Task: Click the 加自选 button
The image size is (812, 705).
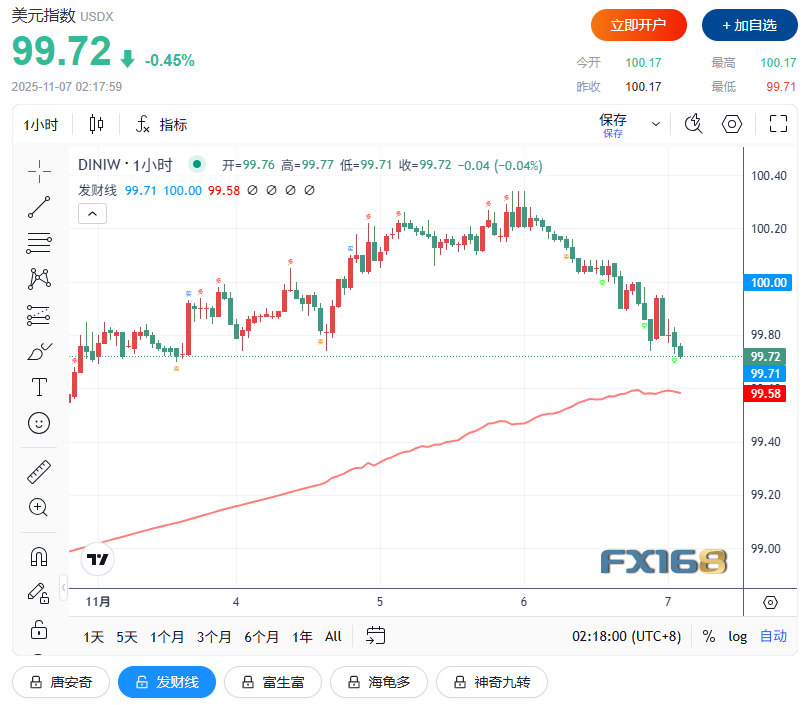Action: (749, 25)
